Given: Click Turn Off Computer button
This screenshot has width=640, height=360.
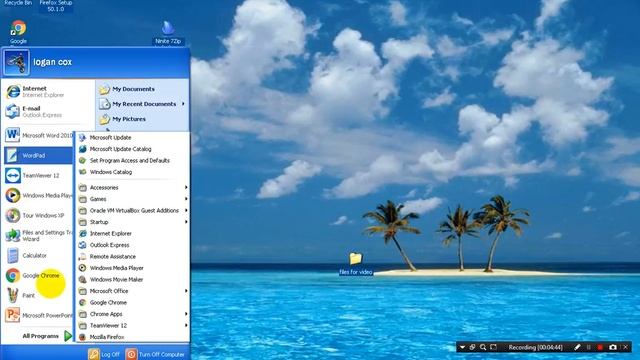Looking at the screenshot, I should [156, 354].
